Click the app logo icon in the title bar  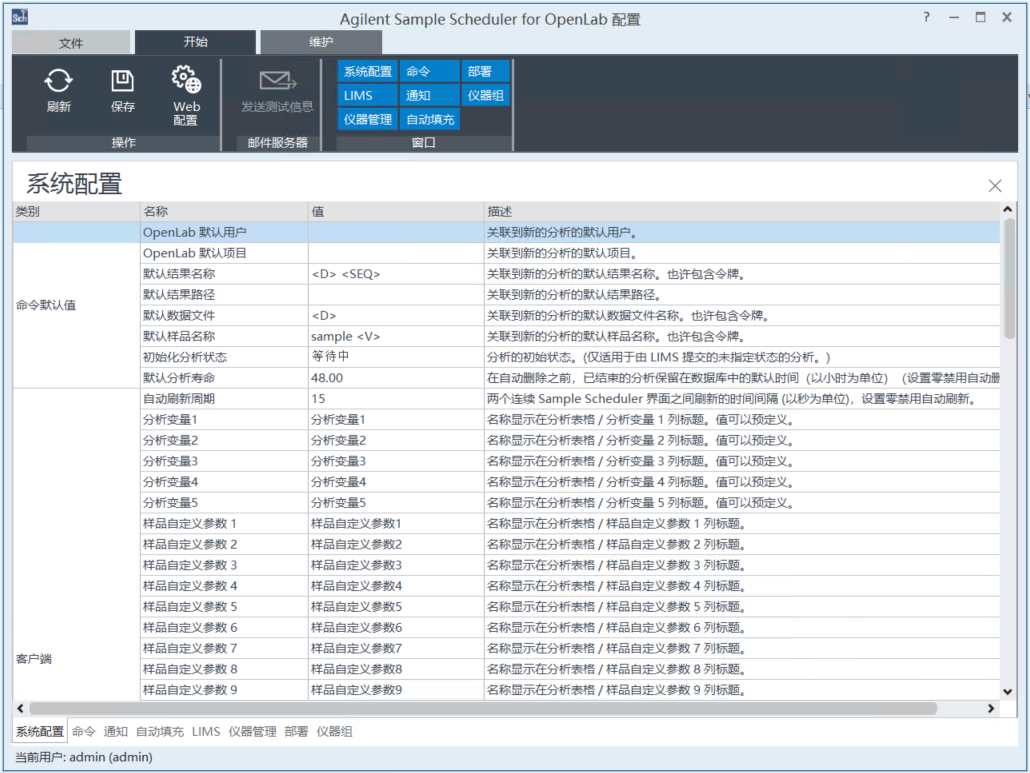coord(20,17)
